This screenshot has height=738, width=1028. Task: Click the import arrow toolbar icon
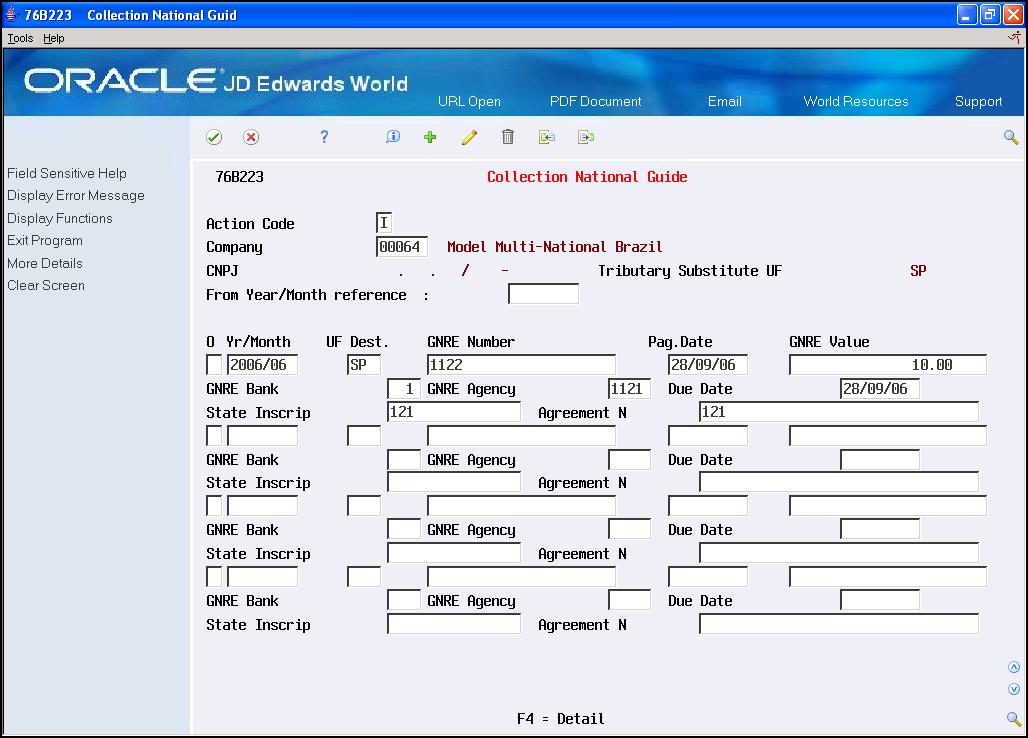(547, 137)
